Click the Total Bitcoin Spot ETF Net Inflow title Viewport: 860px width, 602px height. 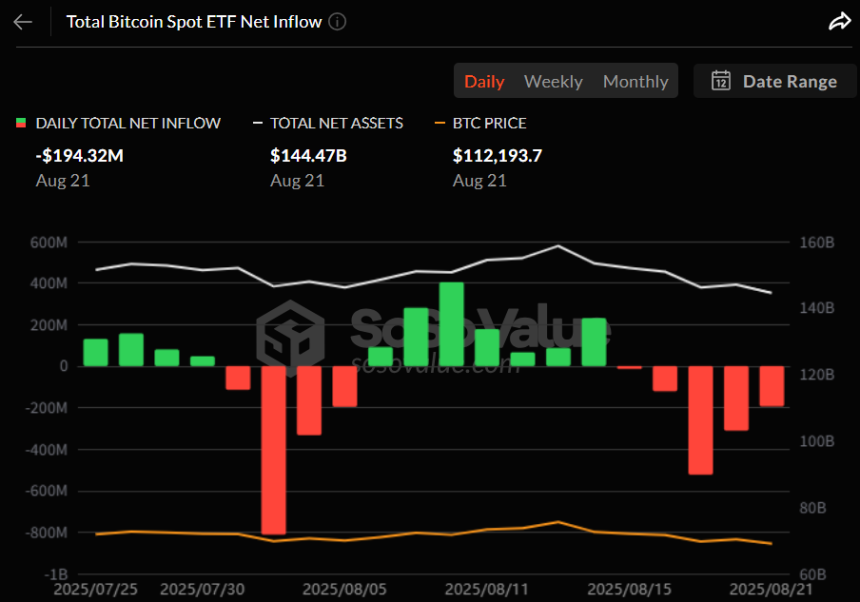[x=194, y=22]
